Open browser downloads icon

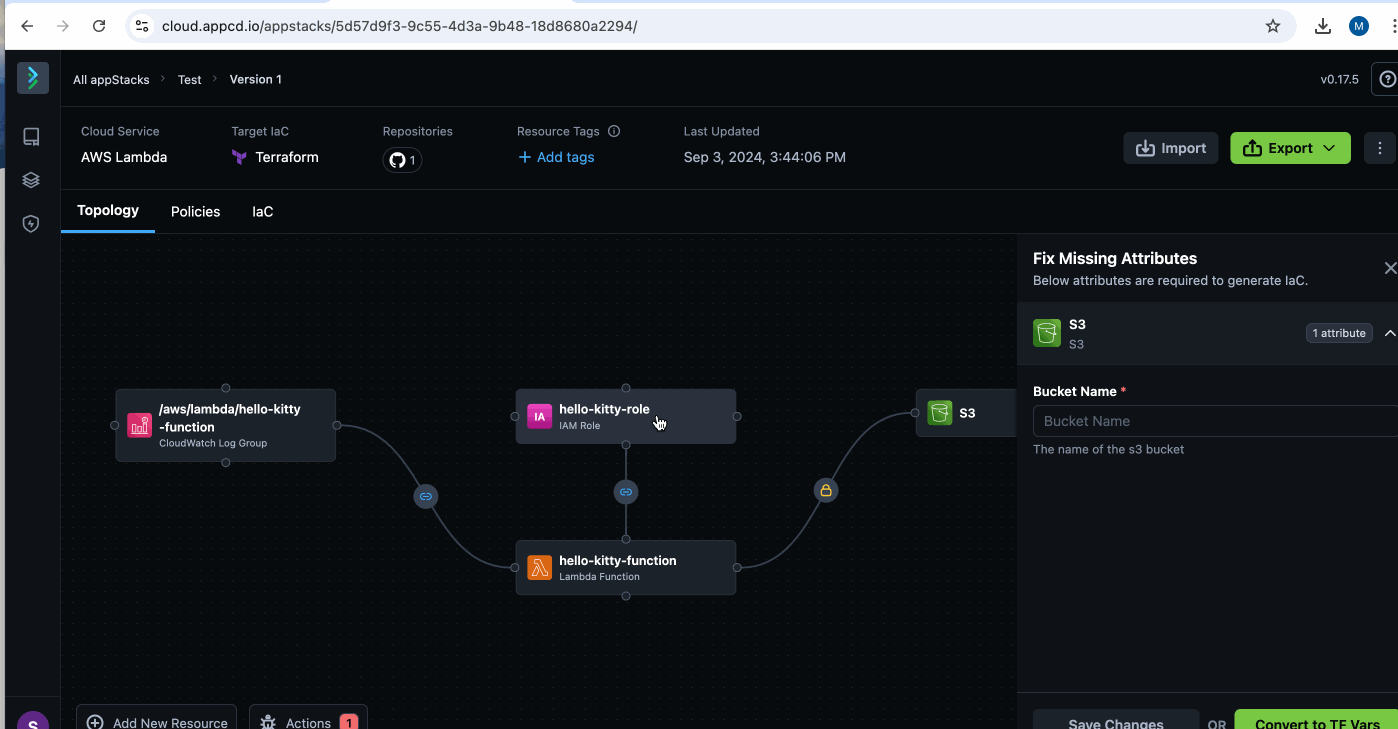point(1323,26)
